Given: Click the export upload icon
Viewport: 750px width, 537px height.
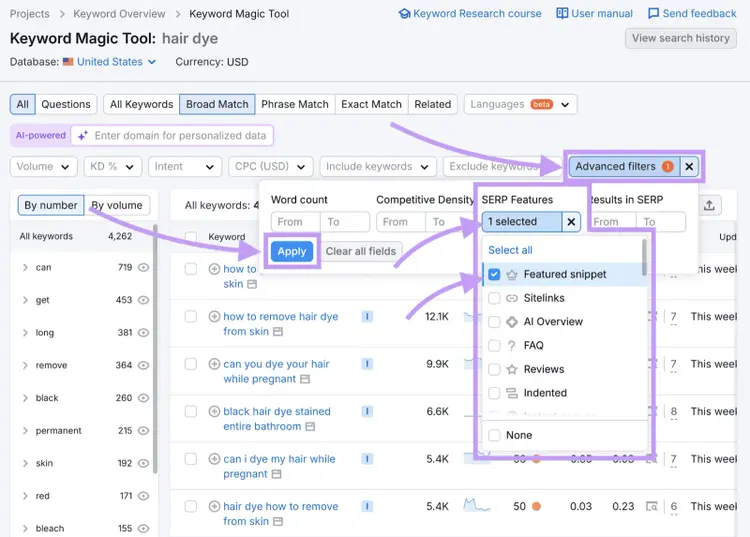Looking at the screenshot, I should click(709, 206).
